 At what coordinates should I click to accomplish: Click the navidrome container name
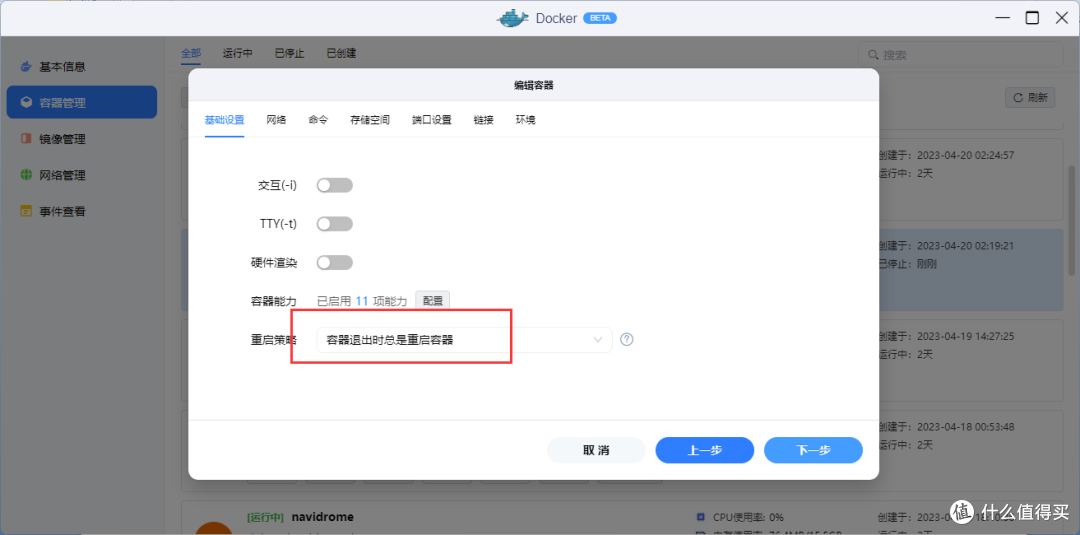323,517
